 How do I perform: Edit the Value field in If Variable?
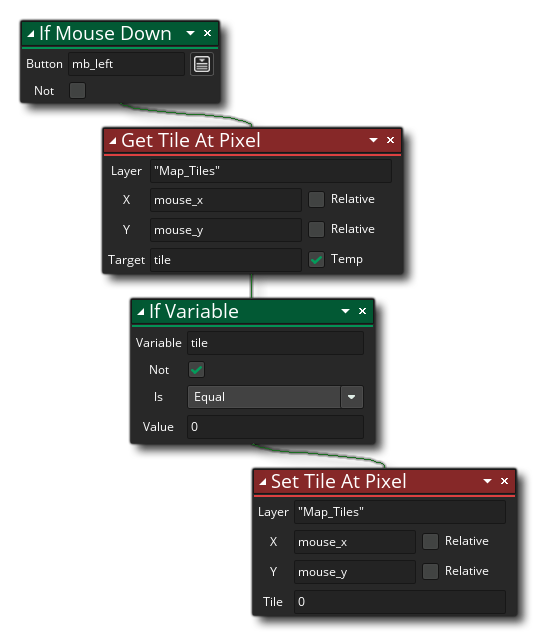click(275, 427)
